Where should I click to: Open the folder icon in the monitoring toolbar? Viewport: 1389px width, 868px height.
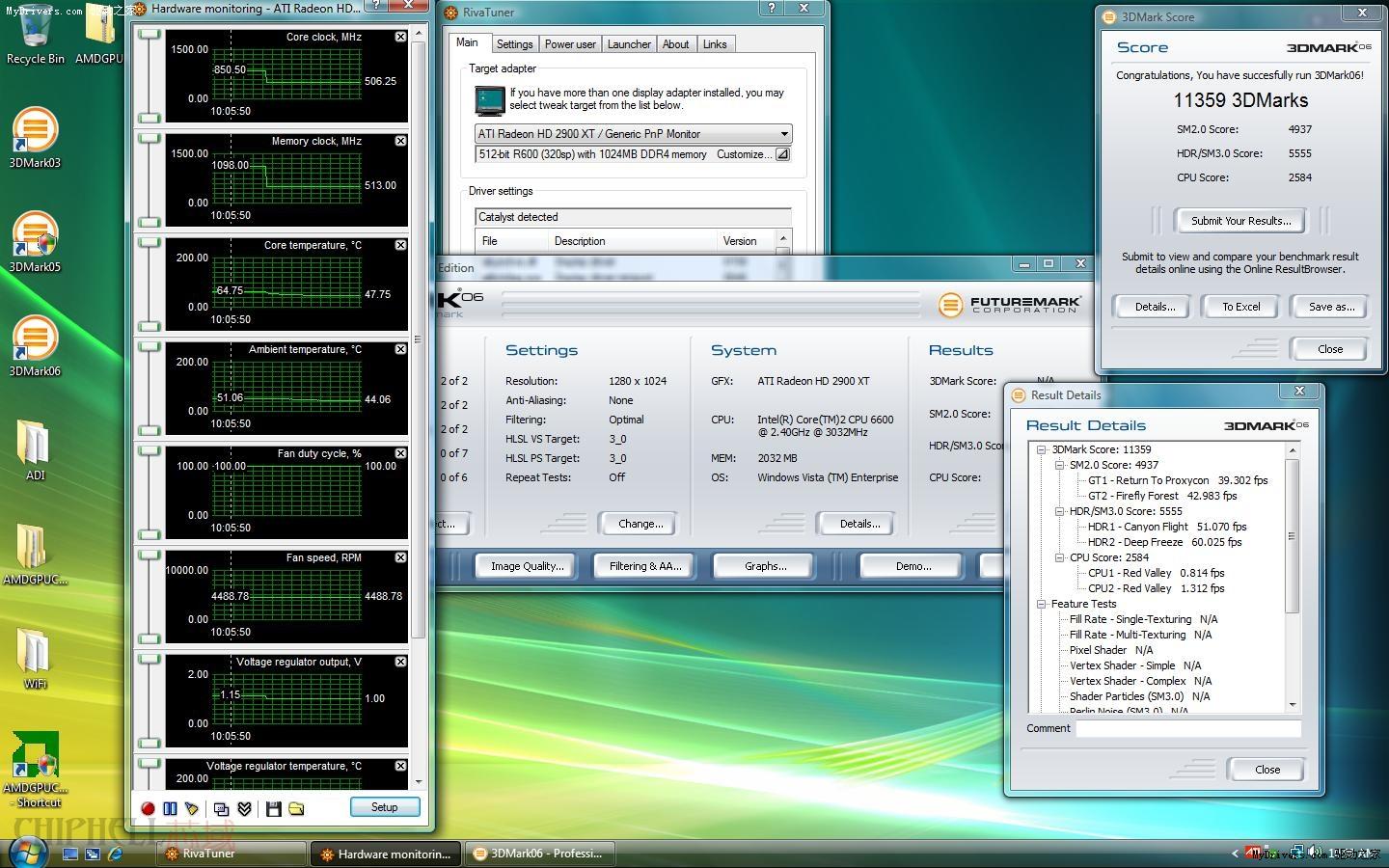point(296,808)
